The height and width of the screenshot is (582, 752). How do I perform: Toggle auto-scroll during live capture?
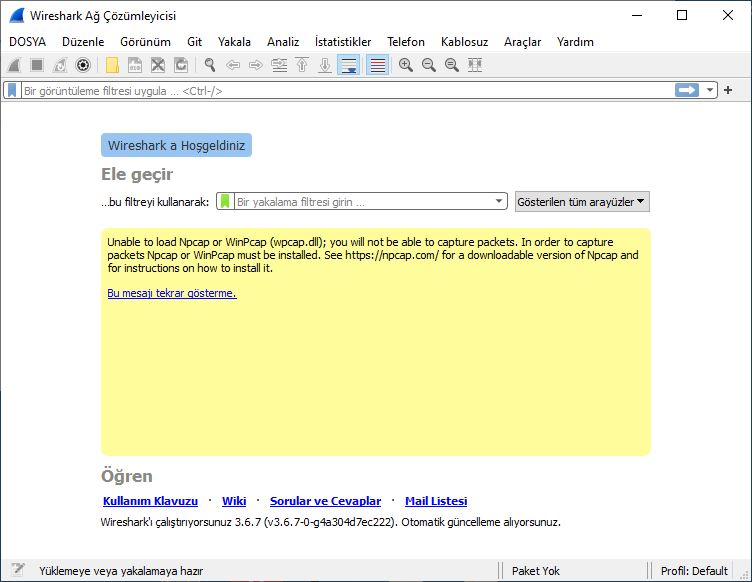[349, 65]
